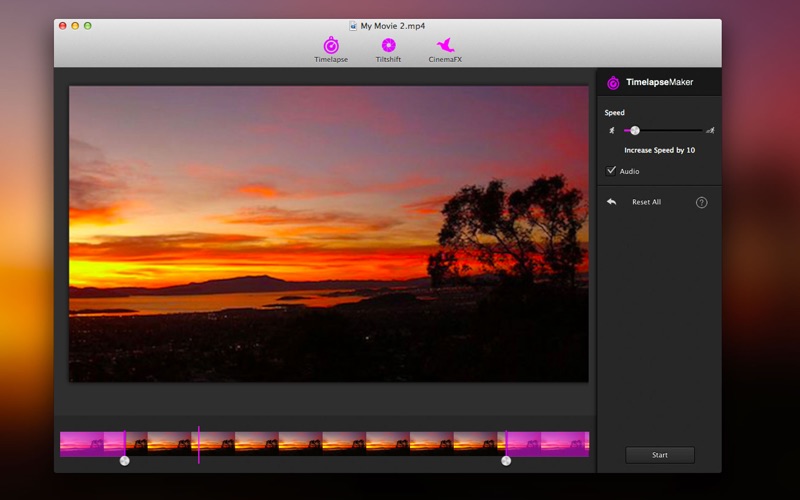The image size is (800, 500).
Task: Open the CinemaFX bird icon
Action: click(446, 46)
